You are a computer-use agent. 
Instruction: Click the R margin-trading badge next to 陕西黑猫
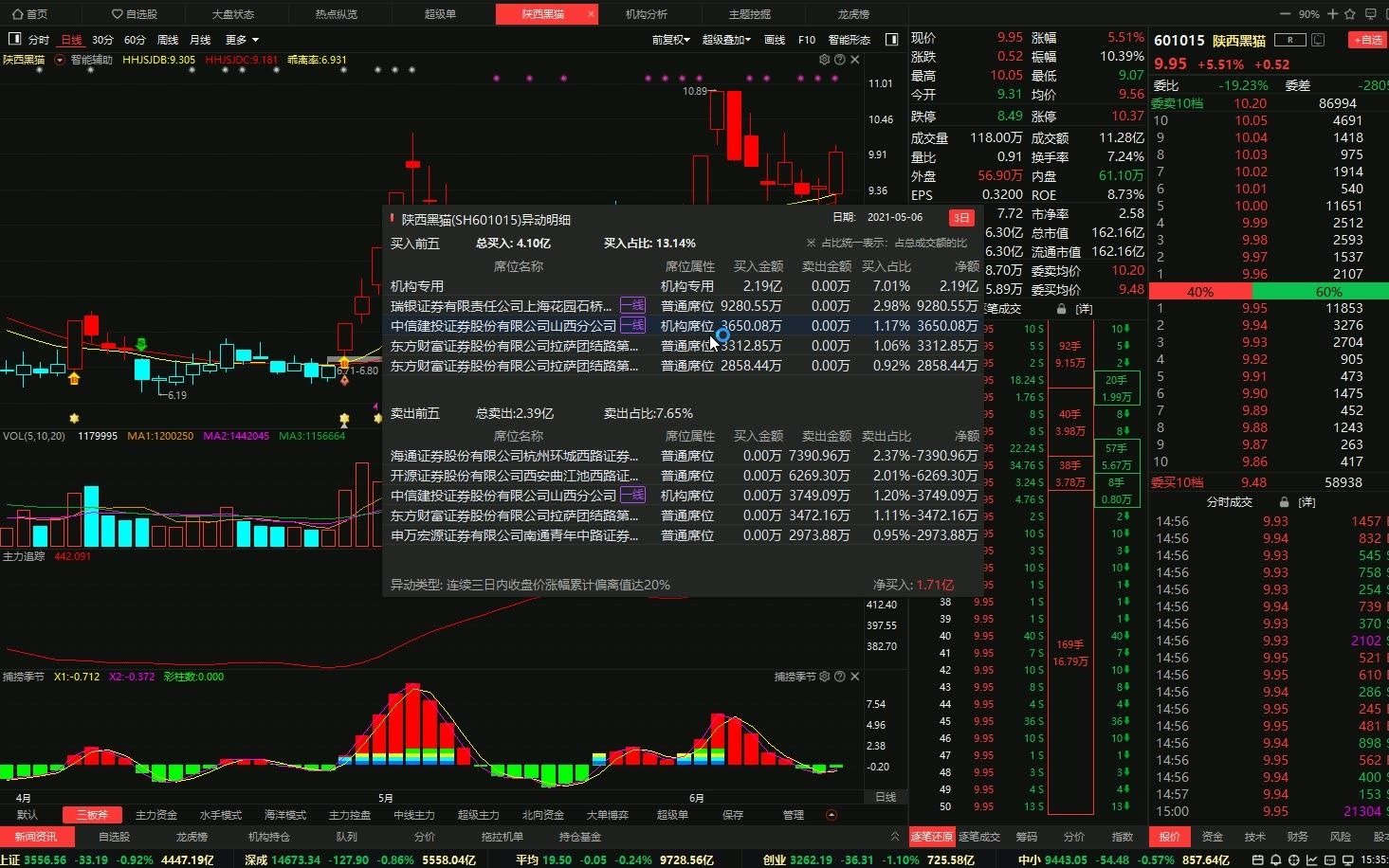click(x=1289, y=40)
